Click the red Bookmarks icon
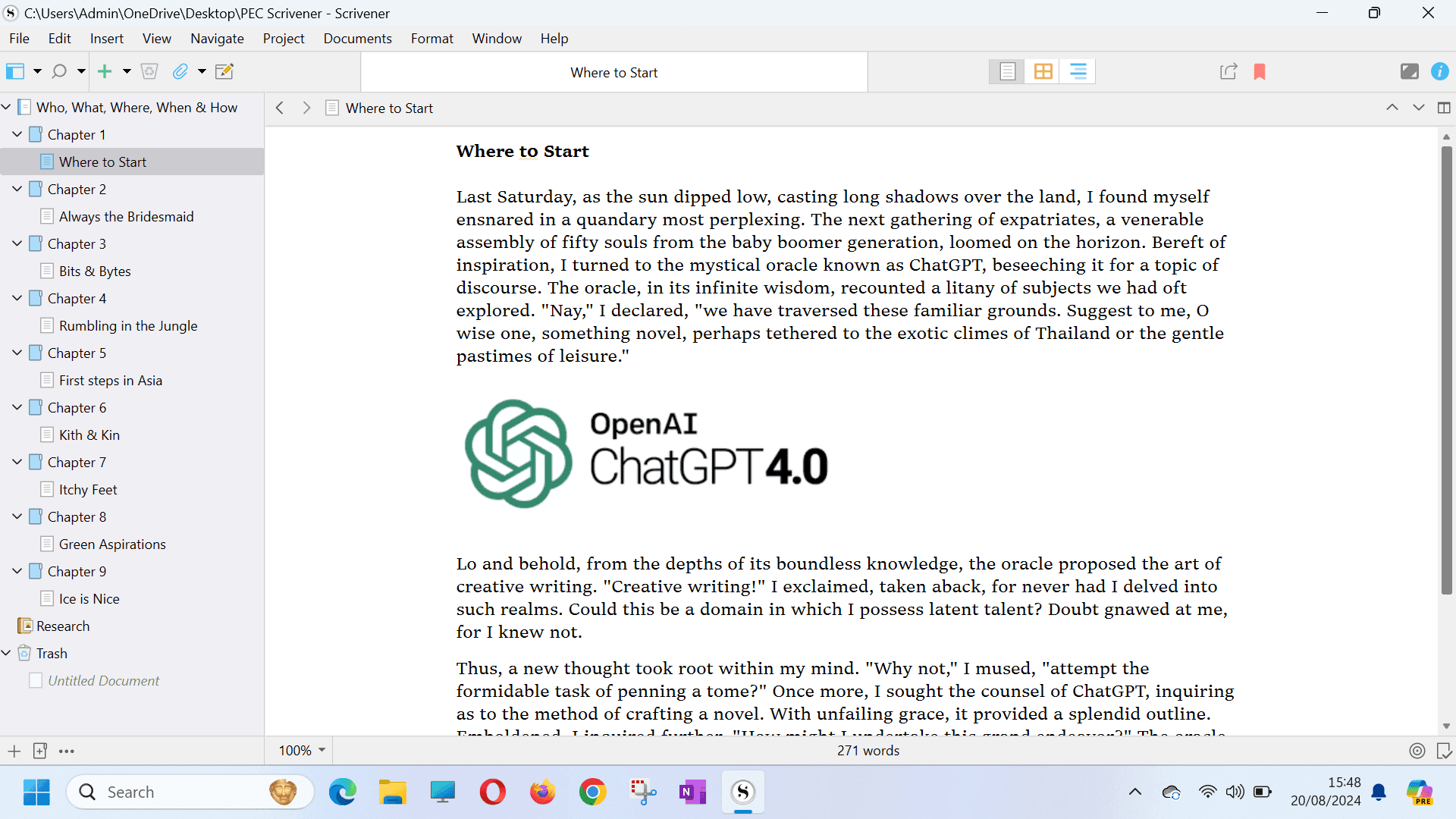This screenshot has height=819, width=1456. click(x=1260, y=71)
